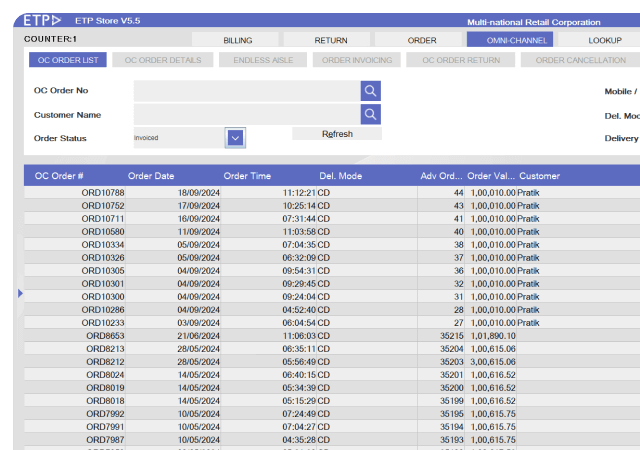This screenshot has height=450, width=640.
Task: Select the OC ORDER LIST sub-tab
Action: click(68, 60)
